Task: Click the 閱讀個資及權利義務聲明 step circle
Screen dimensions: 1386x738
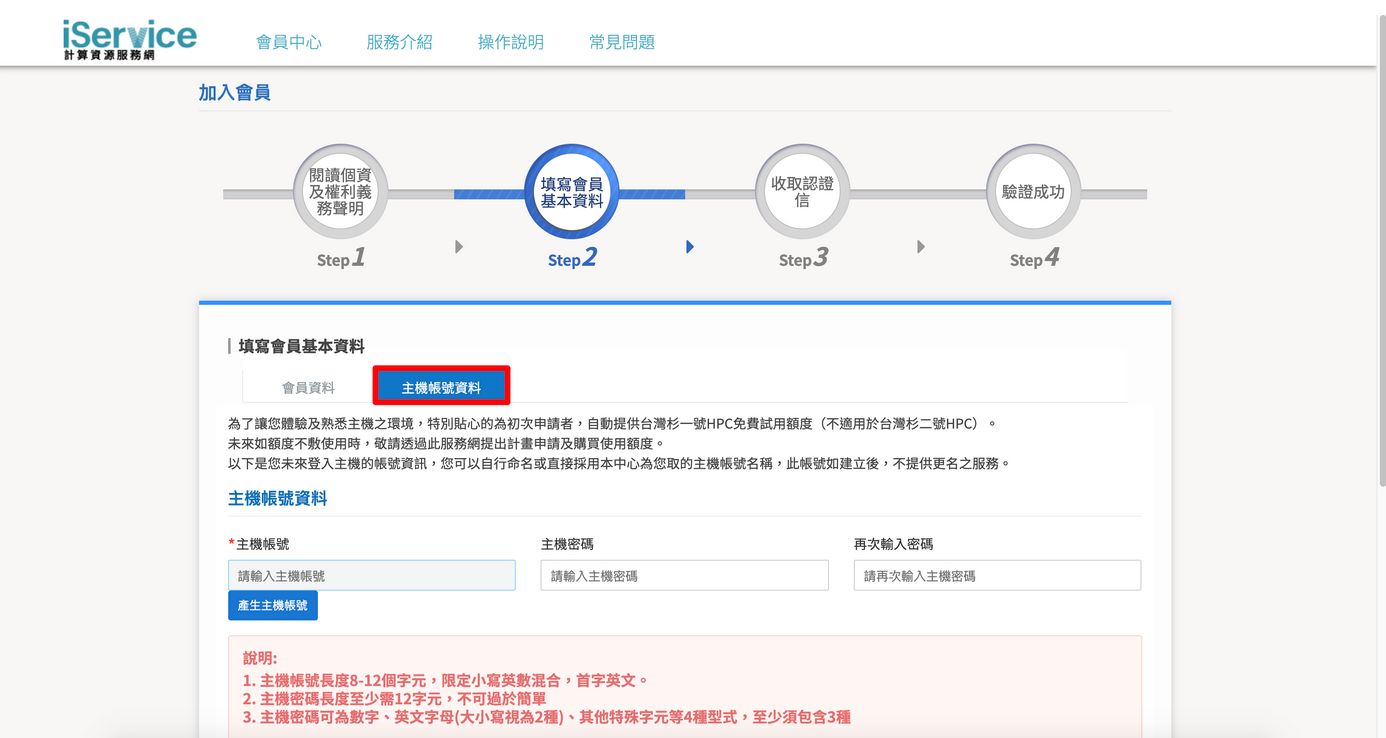Action: [341, 192]
